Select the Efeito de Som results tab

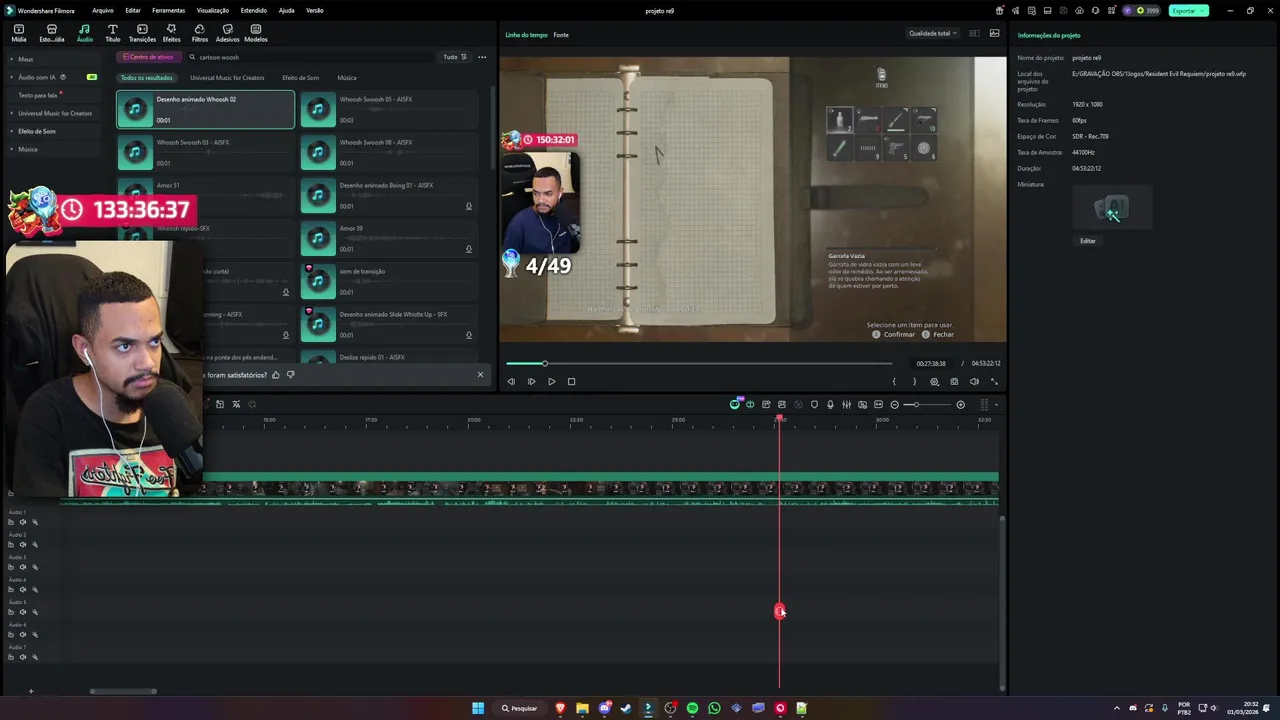[300, 77]
